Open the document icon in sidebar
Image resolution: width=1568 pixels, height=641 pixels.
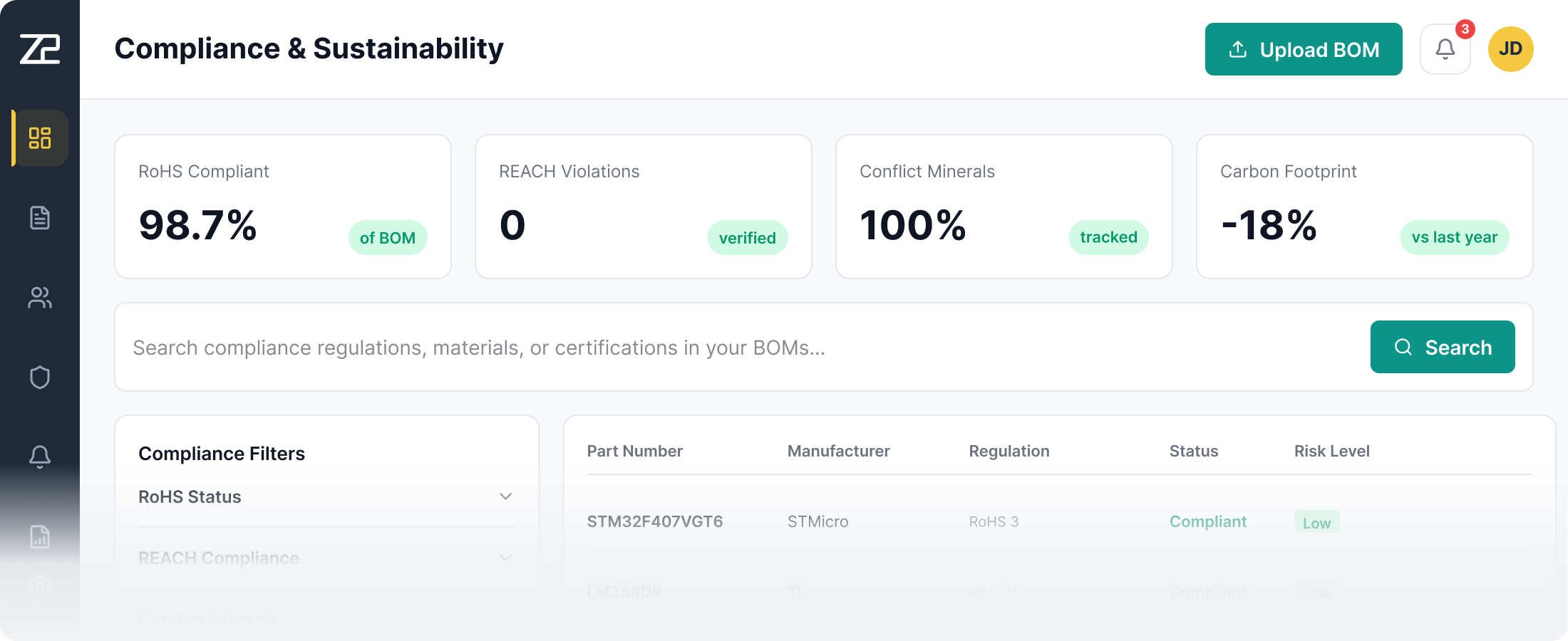click(x=40, y=218)
